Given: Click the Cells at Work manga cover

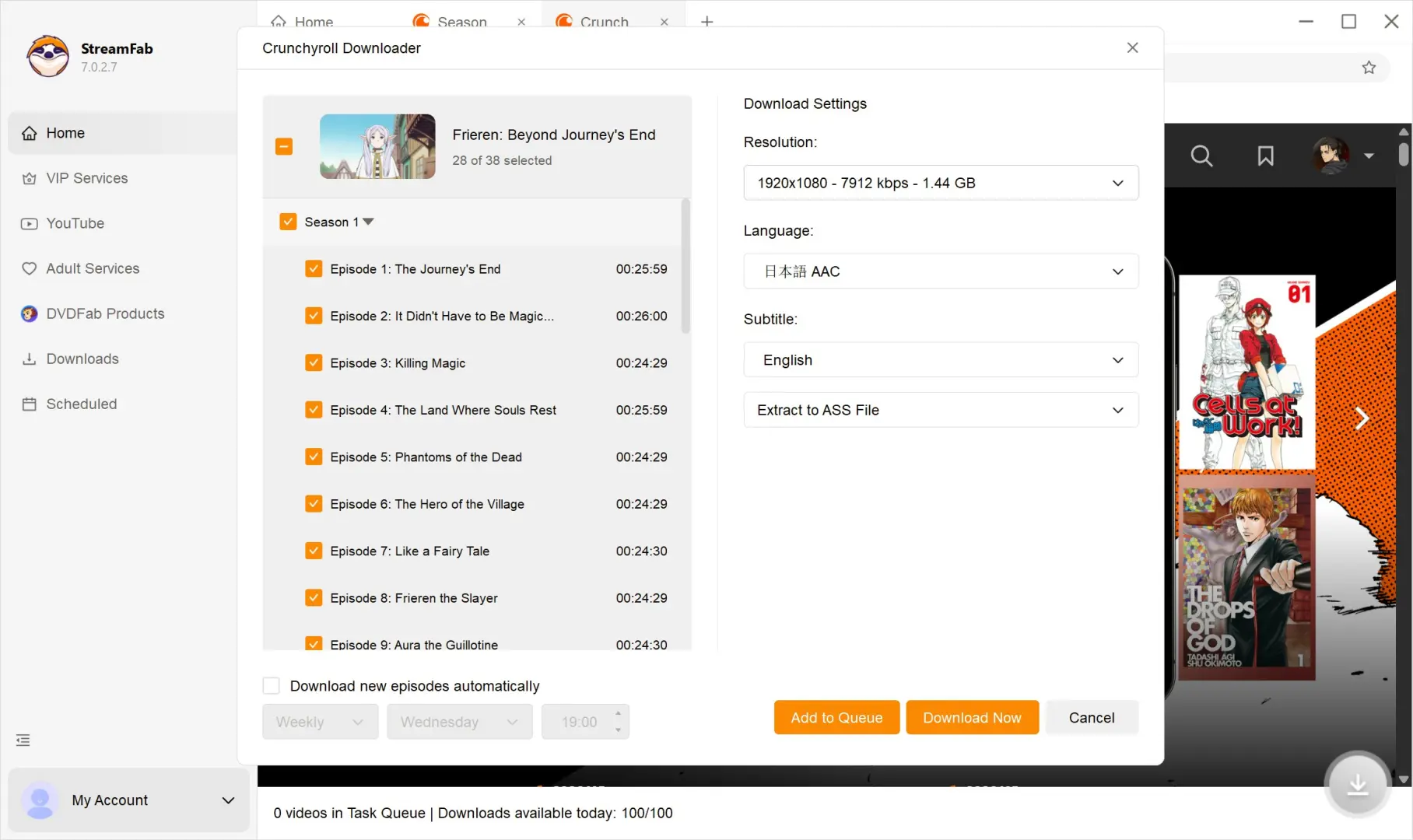Looking at the screenshot, I should 1246,372.
